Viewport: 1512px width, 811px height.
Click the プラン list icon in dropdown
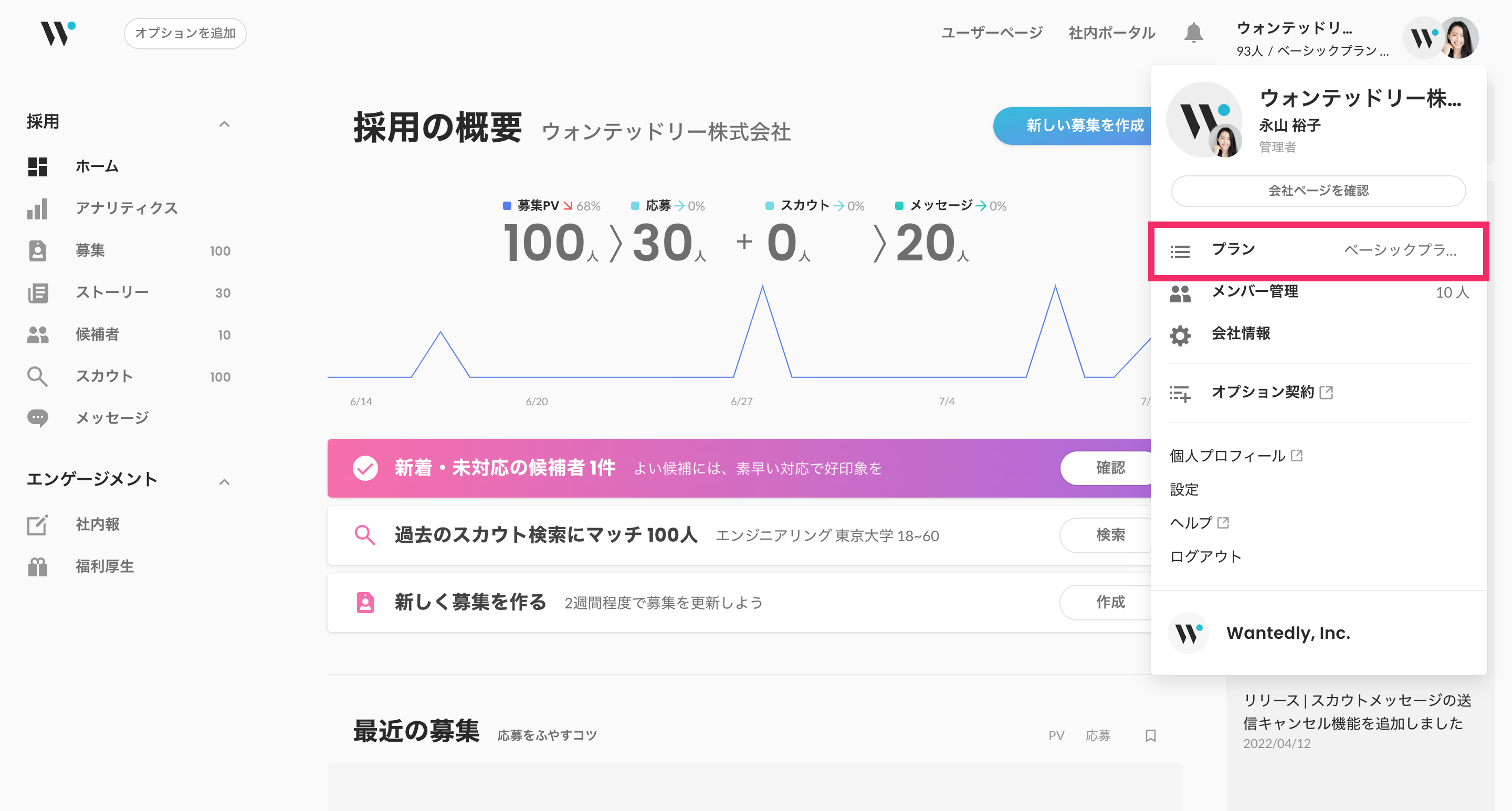point(1180,251)
